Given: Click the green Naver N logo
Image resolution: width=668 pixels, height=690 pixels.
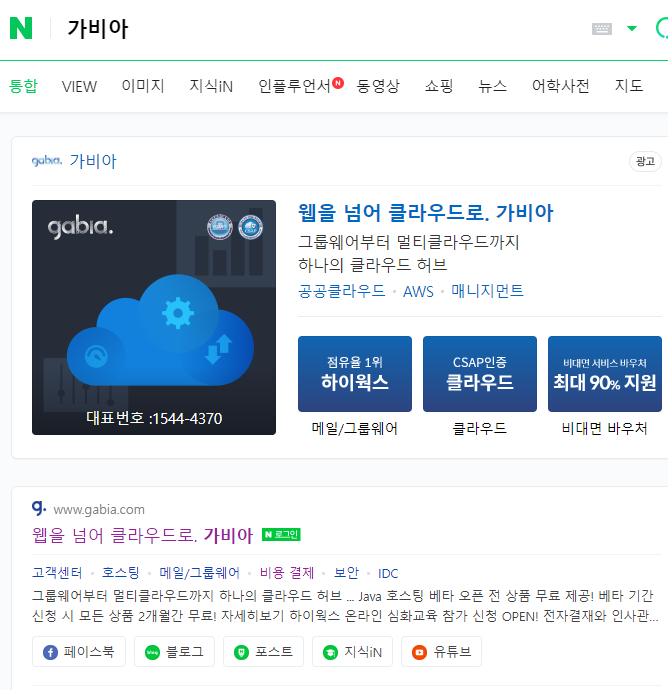Looking at the screenshot, I should [x=21, y=28].
